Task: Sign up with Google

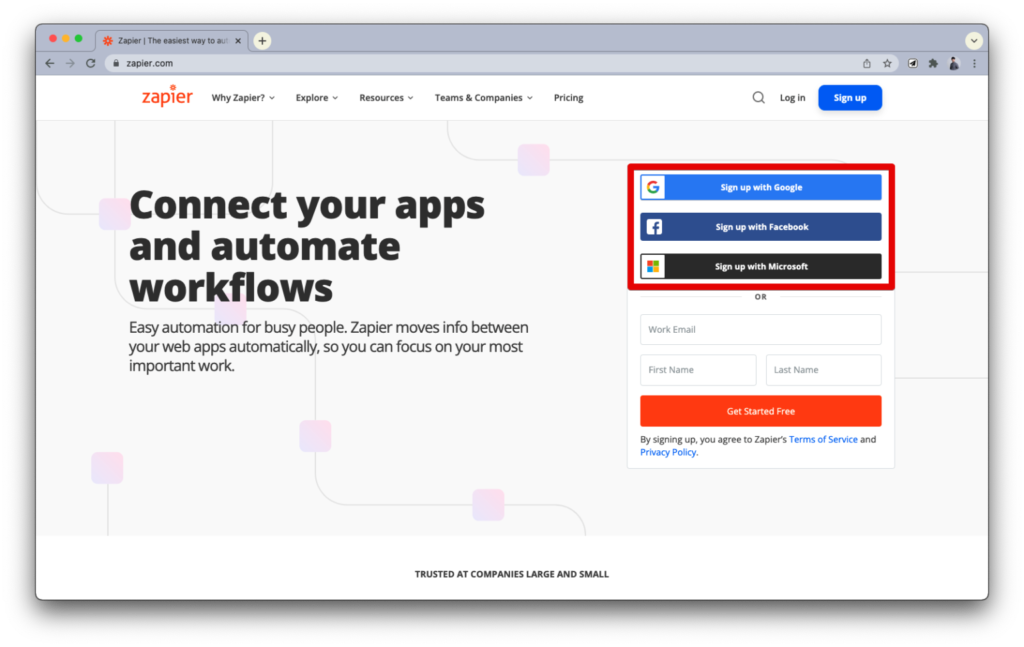Action: click(x=761, y=187)
